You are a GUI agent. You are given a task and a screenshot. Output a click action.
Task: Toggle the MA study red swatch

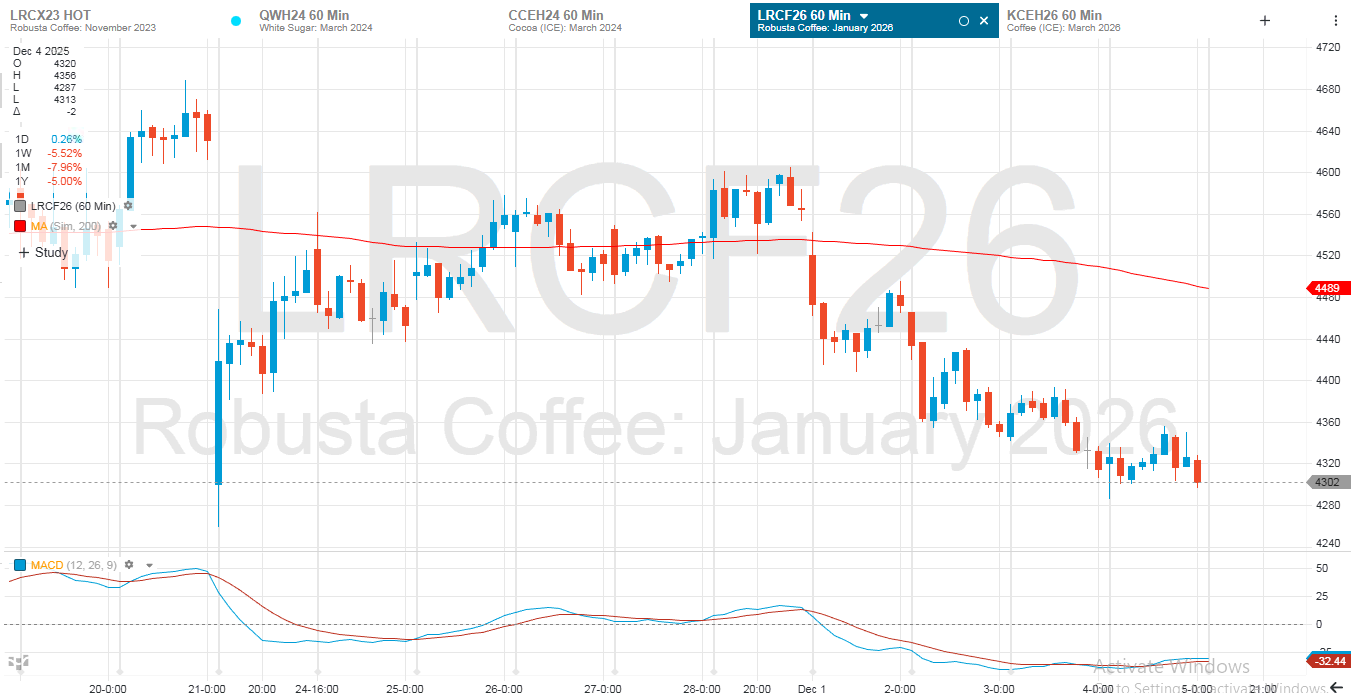coord(21,227)
